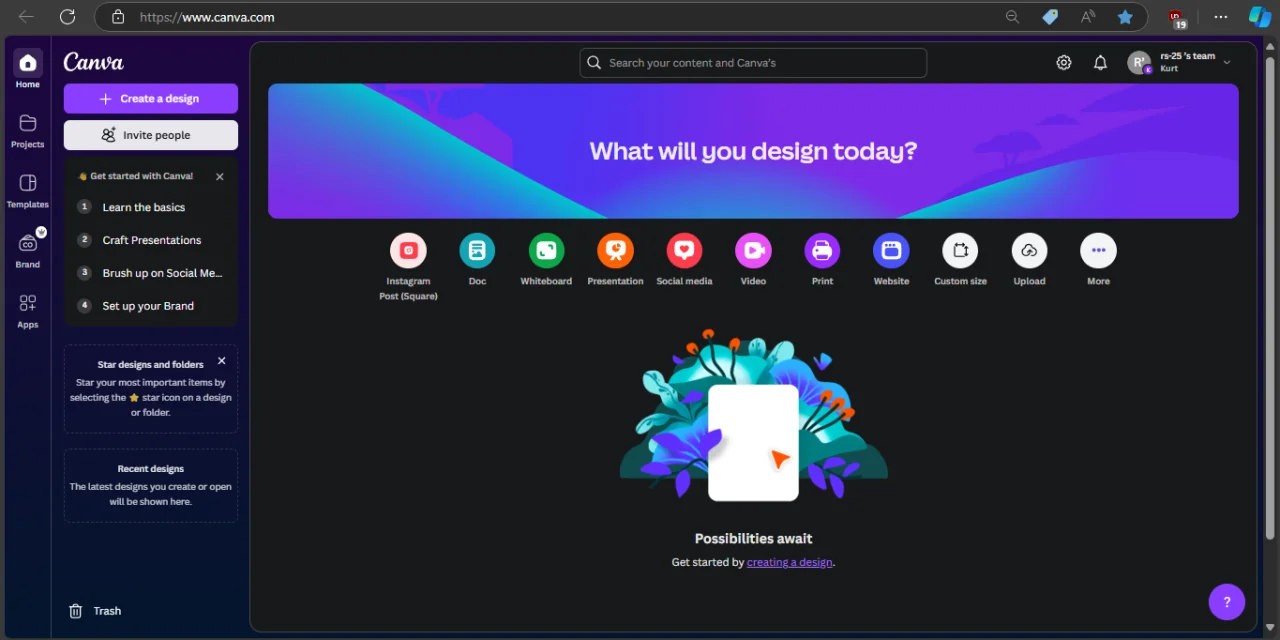This screenshot has height=640, width=1280.
Task: Open the notifications bell
Action: (1100, 63)
